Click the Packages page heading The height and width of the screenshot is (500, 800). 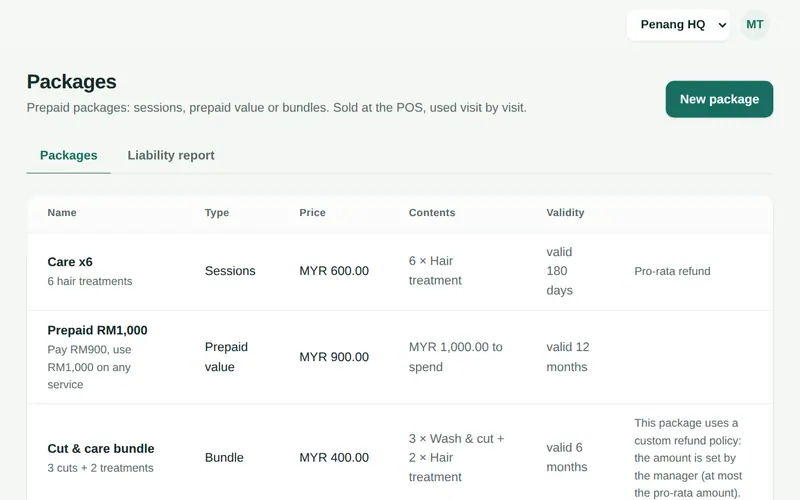[x=71, y=82]
